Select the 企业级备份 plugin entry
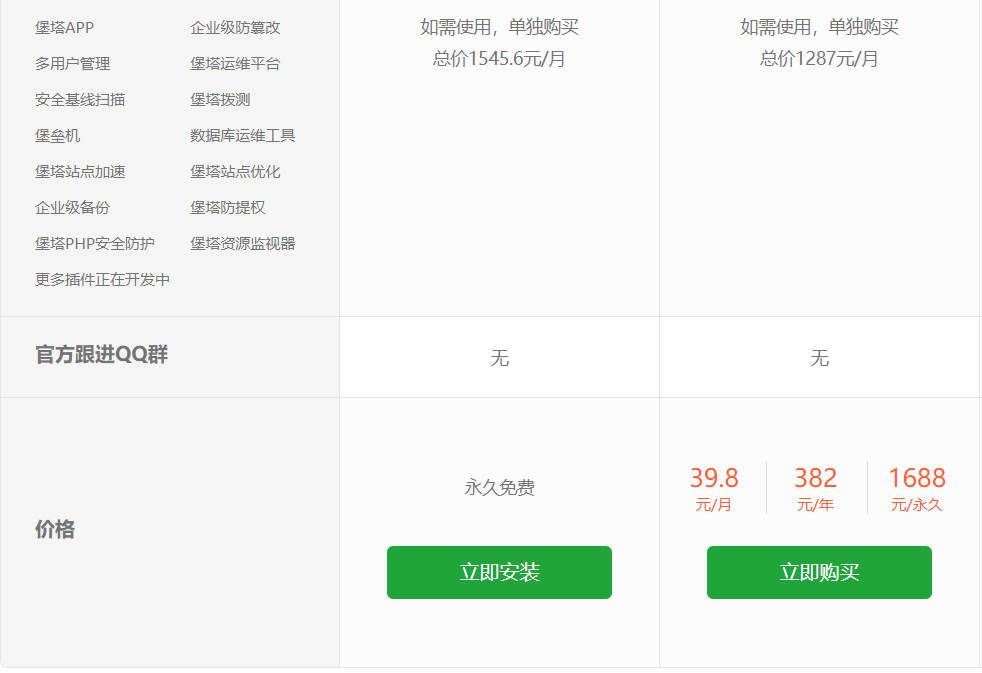 tap(72, 208)
